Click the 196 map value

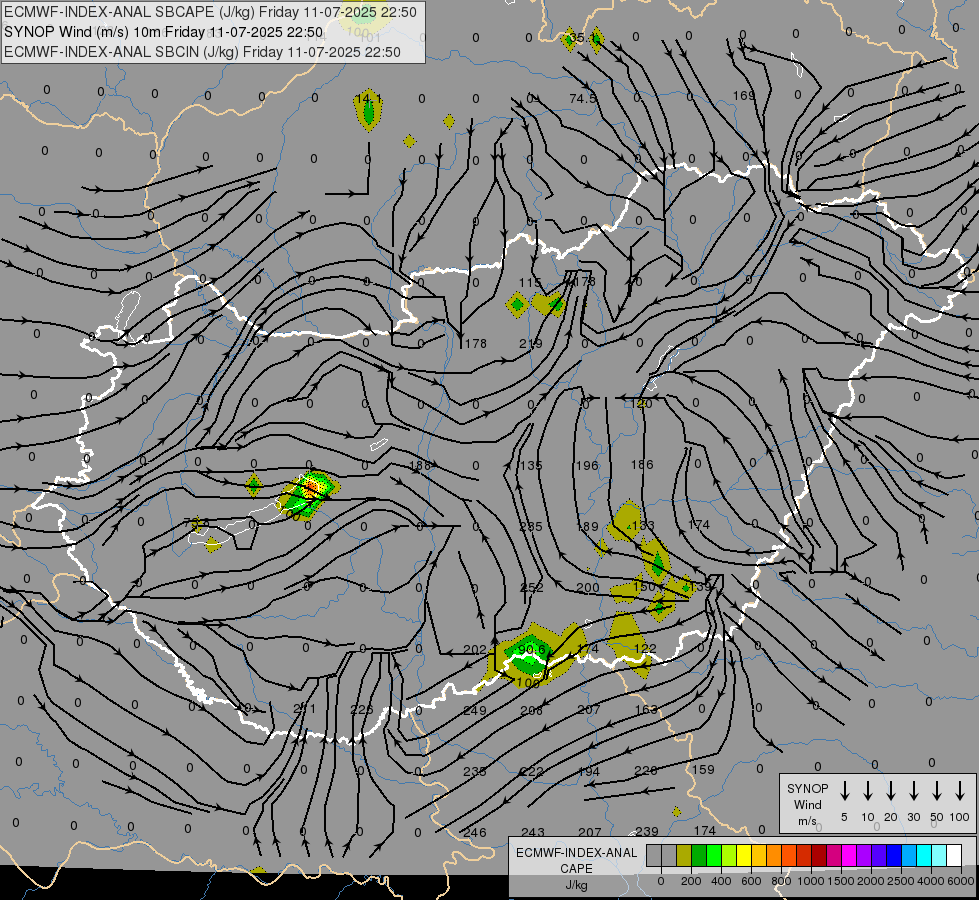[587, 466]
